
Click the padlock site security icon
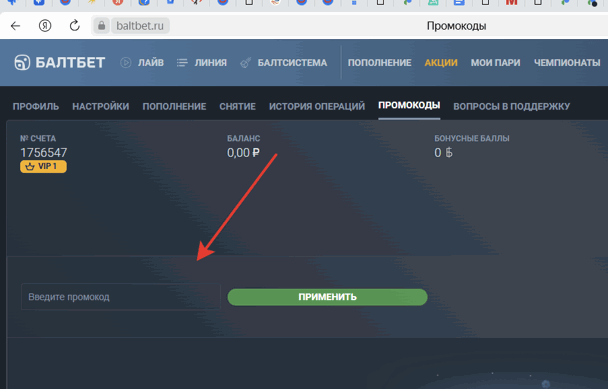102,26
